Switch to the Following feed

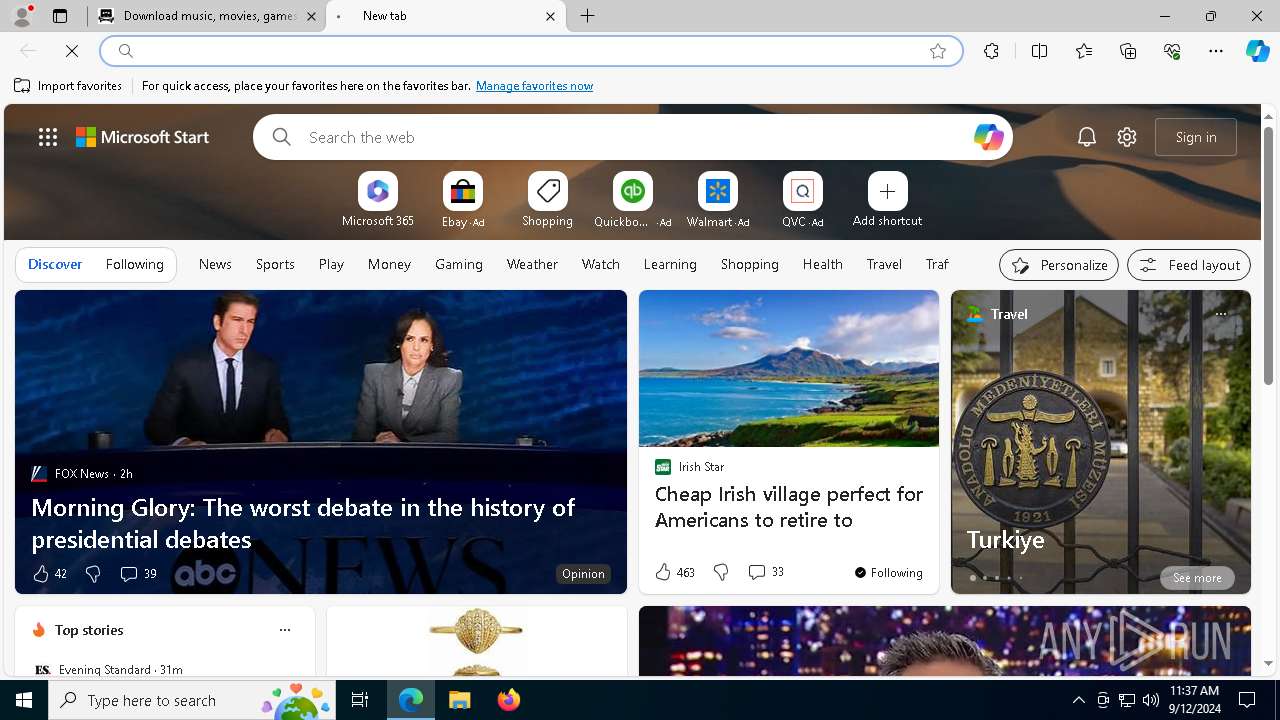pyautogui.click(x=134, y=264)
